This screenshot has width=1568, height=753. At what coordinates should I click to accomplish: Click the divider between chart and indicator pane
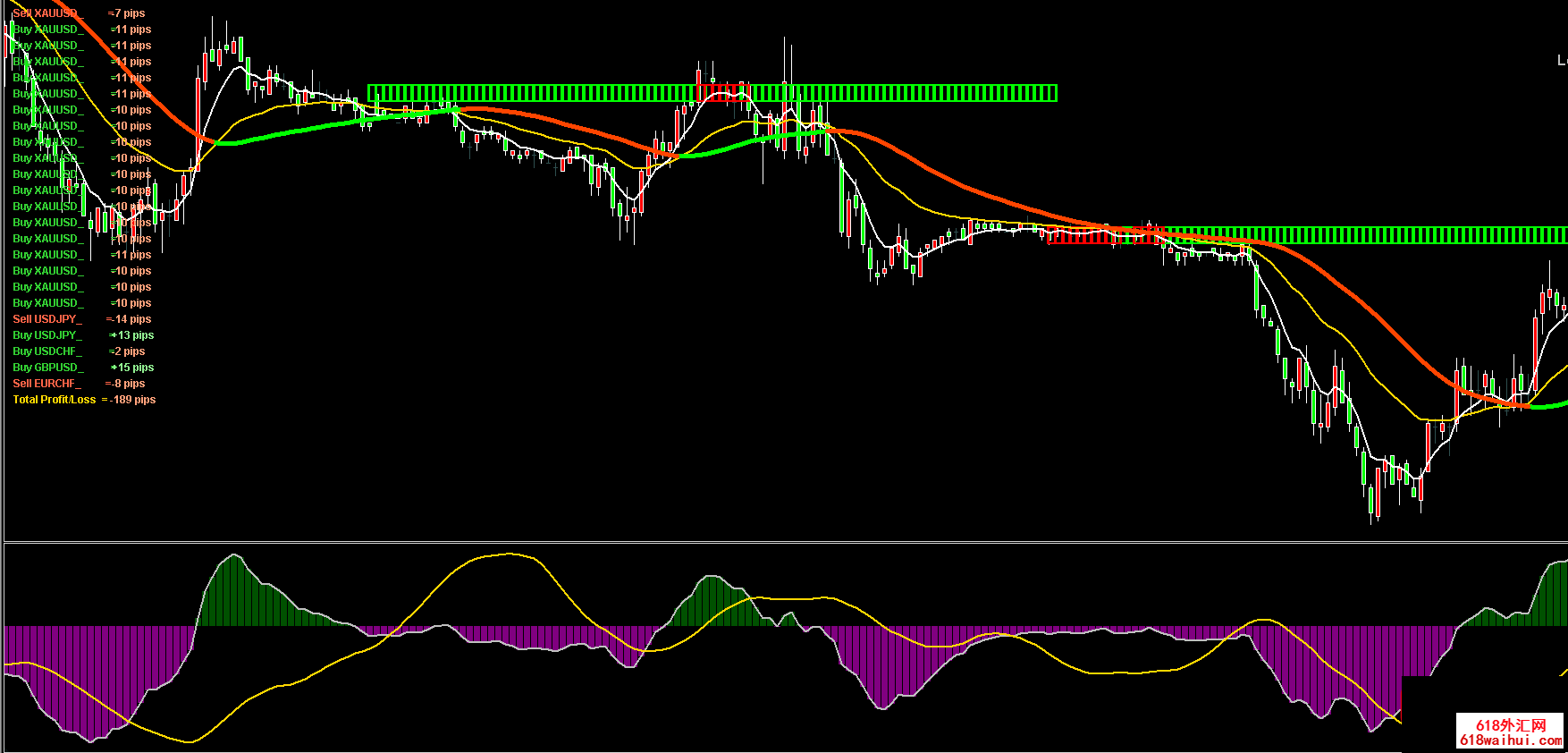(784, 542)
